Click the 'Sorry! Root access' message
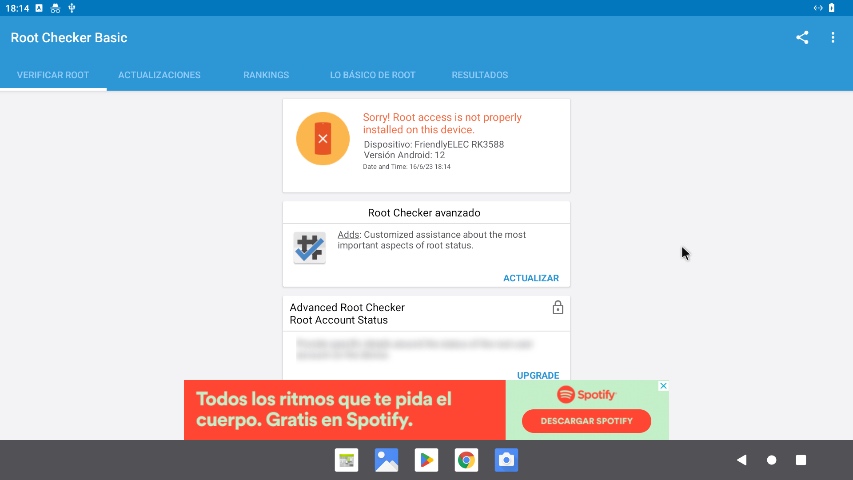 (442, 124)
